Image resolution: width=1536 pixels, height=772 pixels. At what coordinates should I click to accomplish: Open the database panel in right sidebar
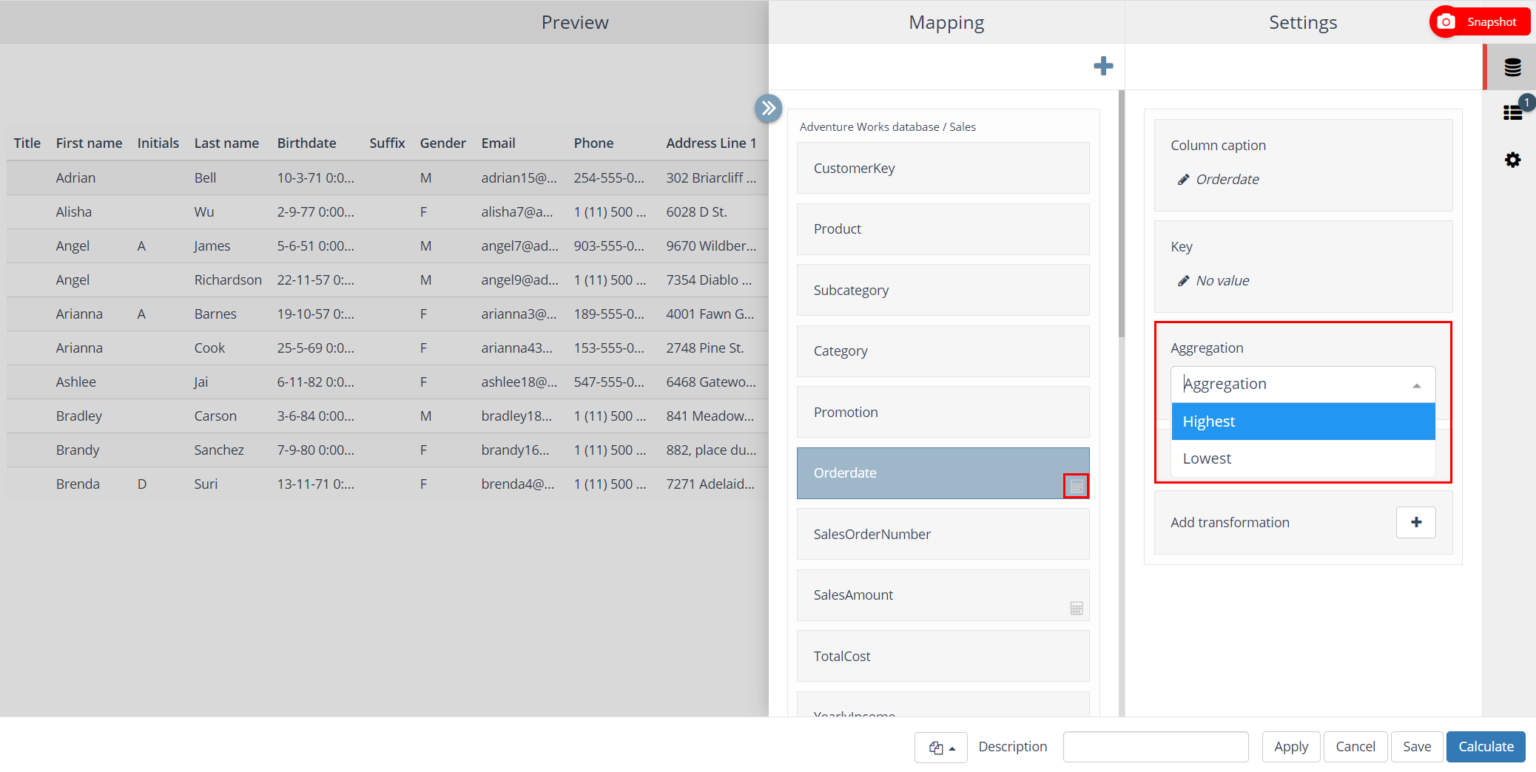pos(1512,68)
